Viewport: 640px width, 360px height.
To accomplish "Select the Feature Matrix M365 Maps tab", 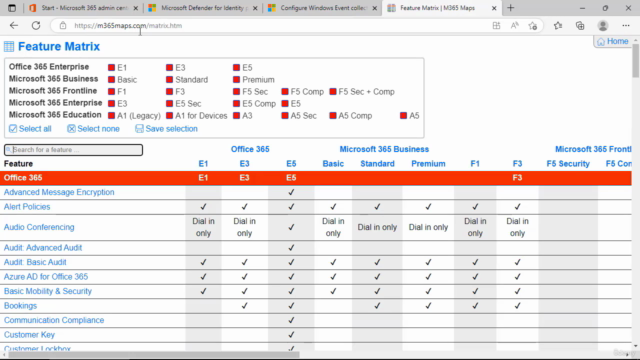I will tap(442, 8).
